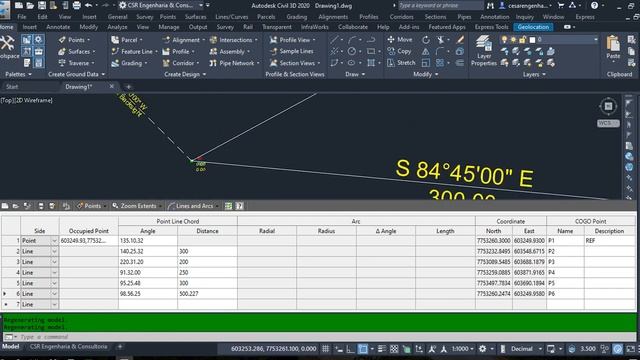Screen dimensions: 640x360
Task: Select the Stretch tool
Action: click(x=401, y=63)
